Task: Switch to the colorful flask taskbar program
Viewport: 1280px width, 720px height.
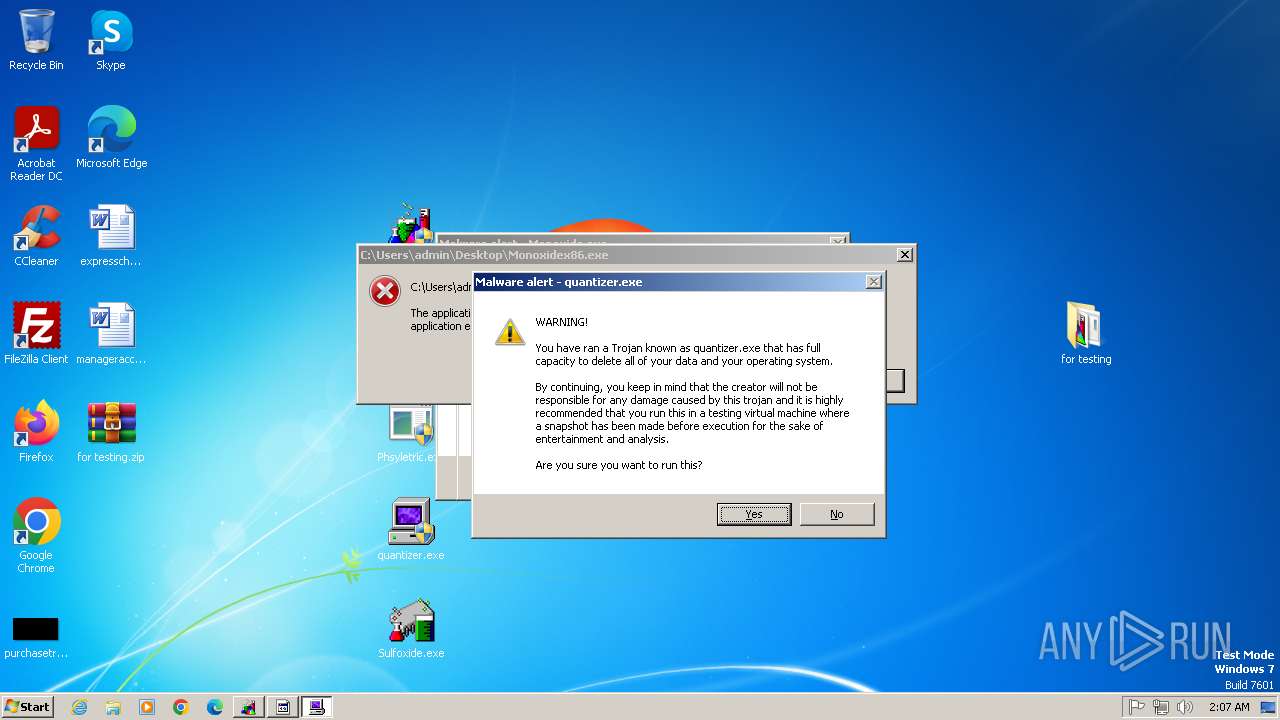Action: coord(249,707)
